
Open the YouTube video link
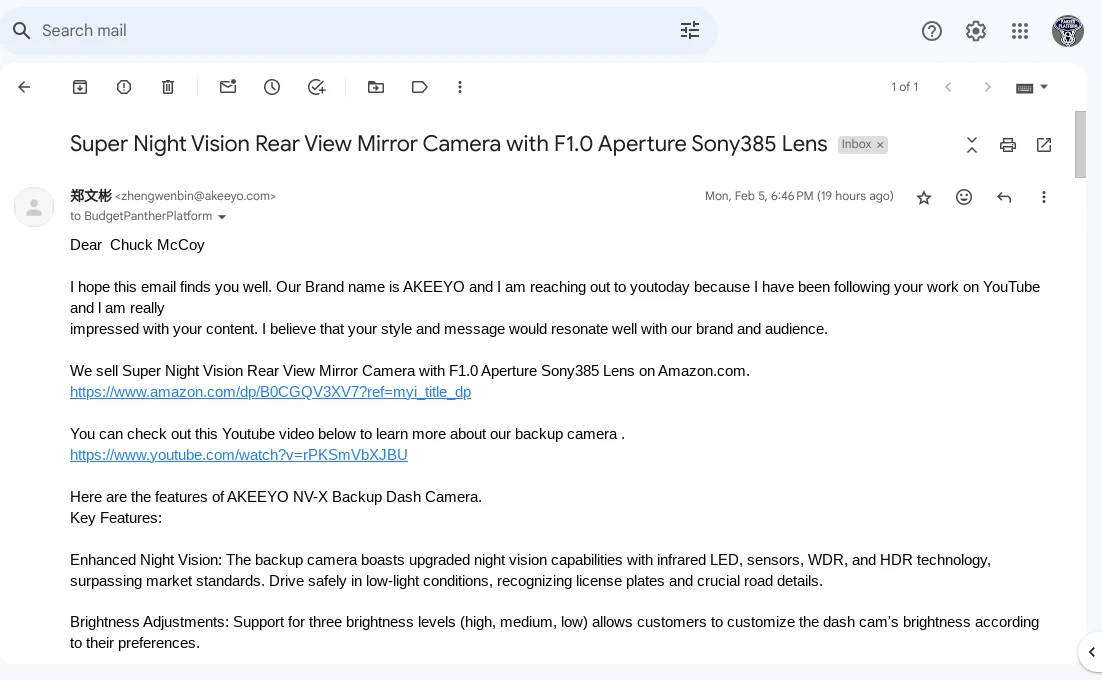[x=239, y=455]
